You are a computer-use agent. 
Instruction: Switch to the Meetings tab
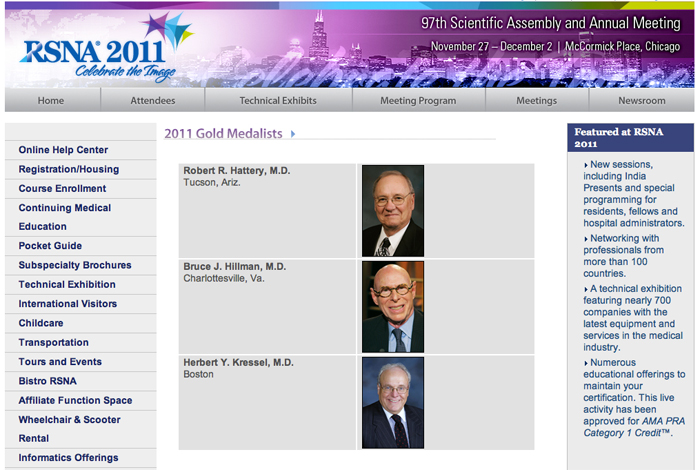[x=537, y=100]
